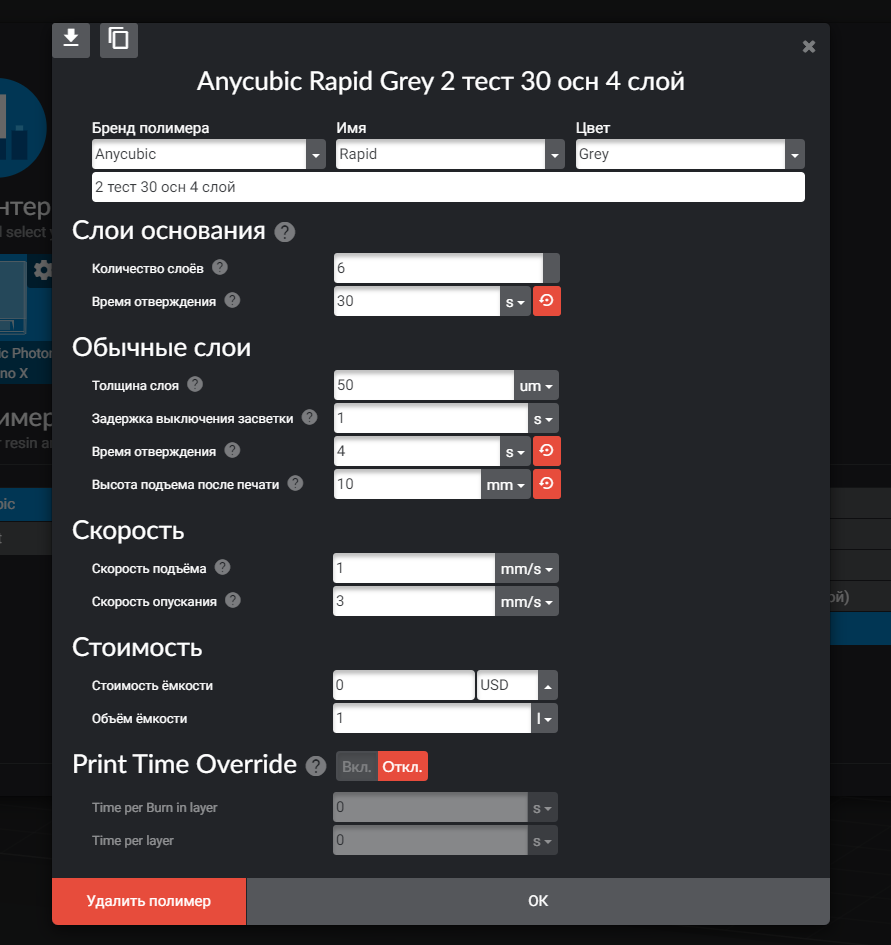
Task: Select Откл. for Print Time Override
Action: coord(403,767)
